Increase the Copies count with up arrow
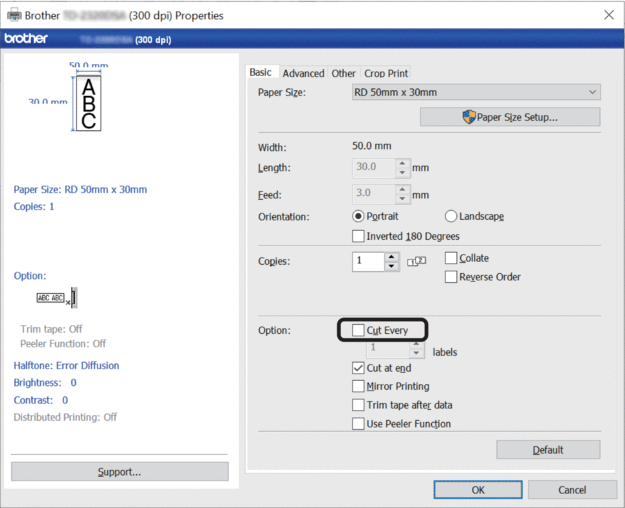This screenshot has width=625, height=508. (391, 256)
